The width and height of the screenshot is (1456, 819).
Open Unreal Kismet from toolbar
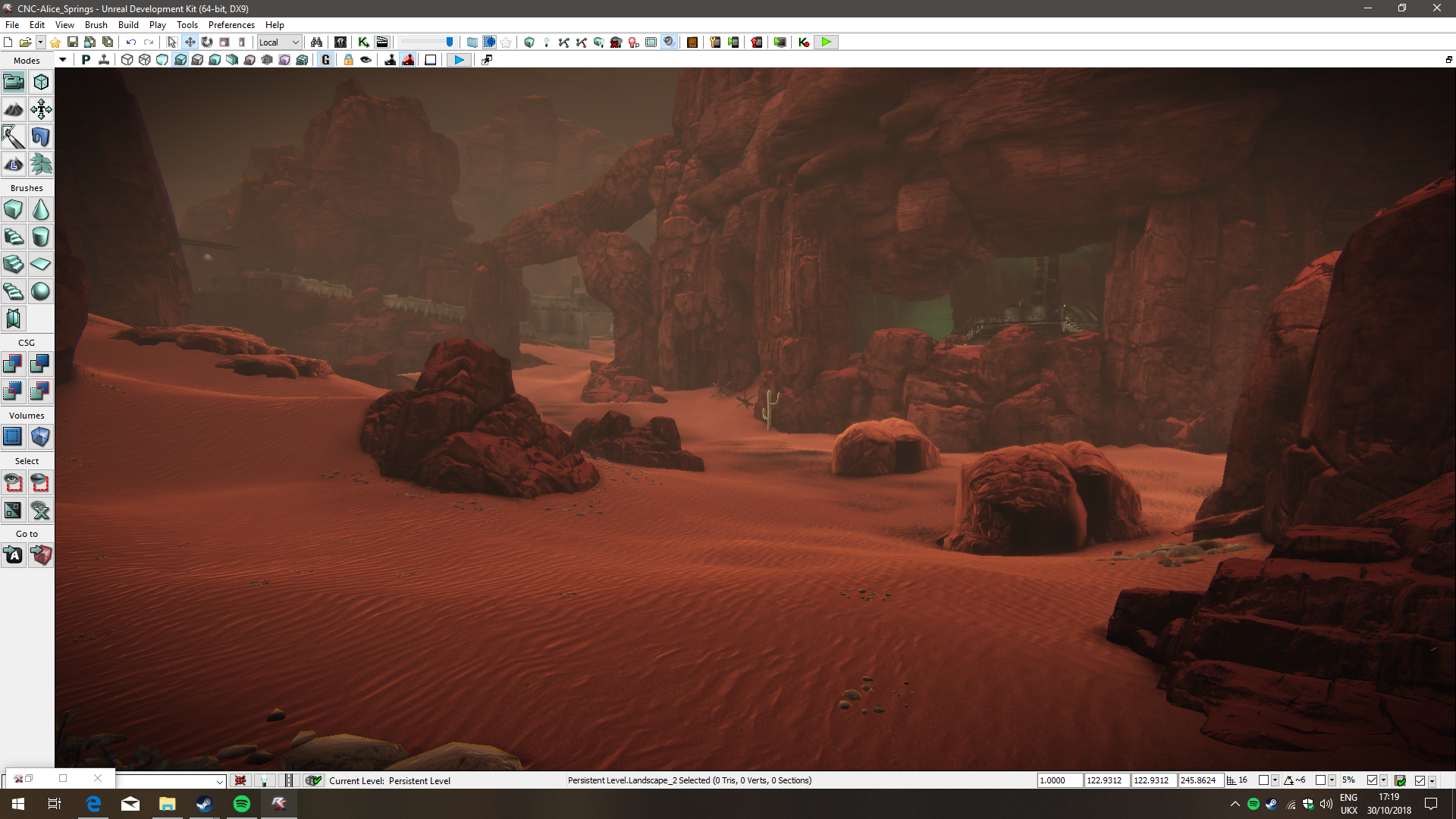point(363,42)
